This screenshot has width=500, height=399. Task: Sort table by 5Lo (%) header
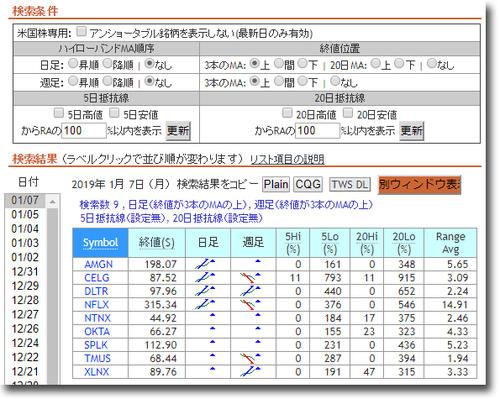[330, 243]
